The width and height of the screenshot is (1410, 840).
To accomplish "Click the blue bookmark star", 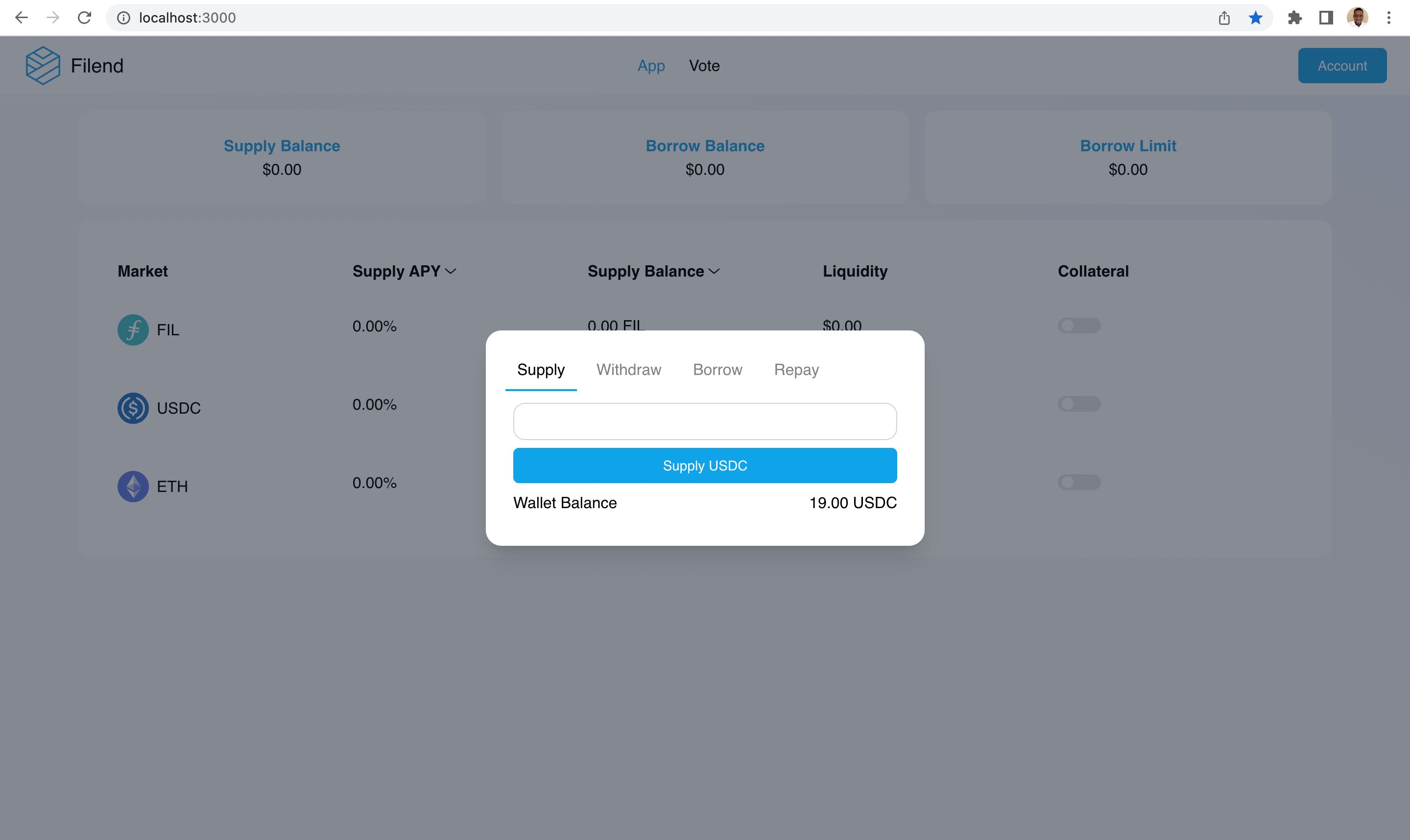I will 1255,18.
